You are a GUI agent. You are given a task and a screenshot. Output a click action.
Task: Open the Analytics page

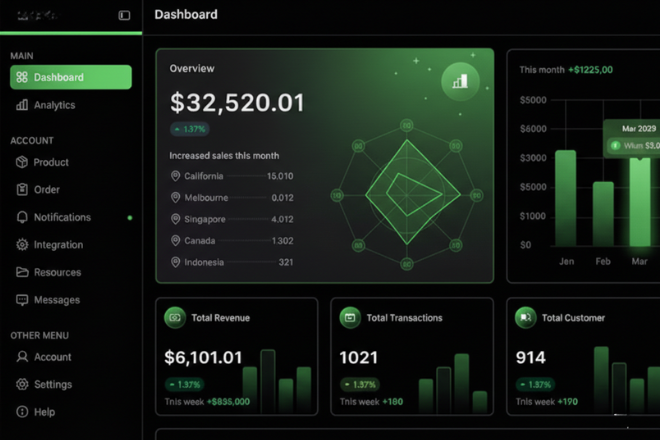coord(54,105)
